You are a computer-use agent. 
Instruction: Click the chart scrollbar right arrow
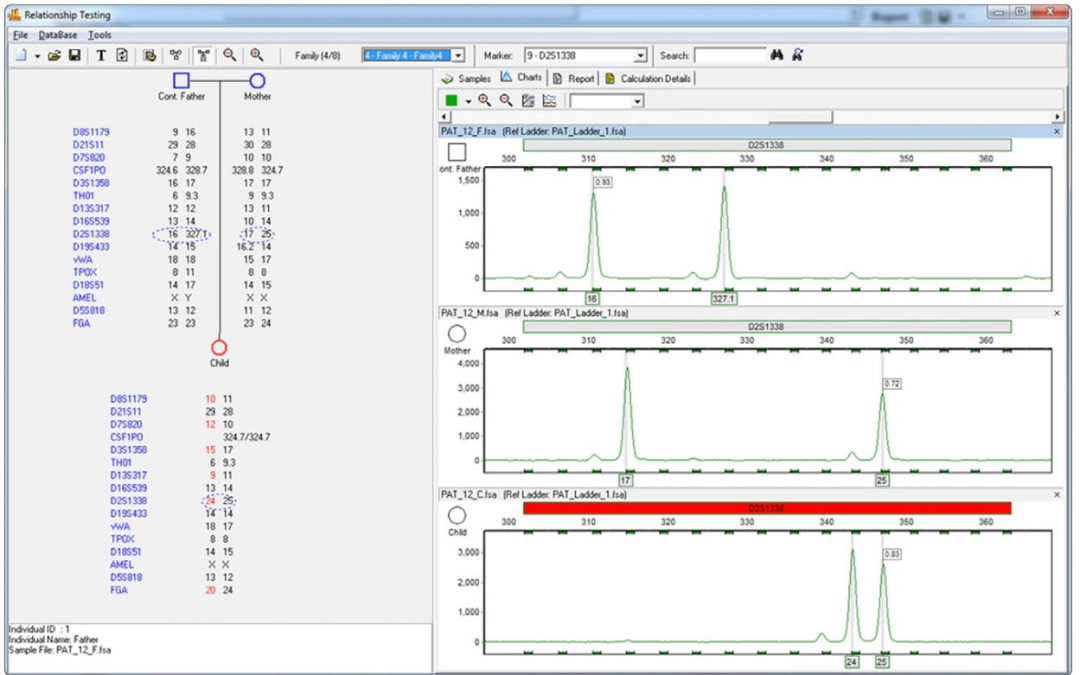[1057, 117]
